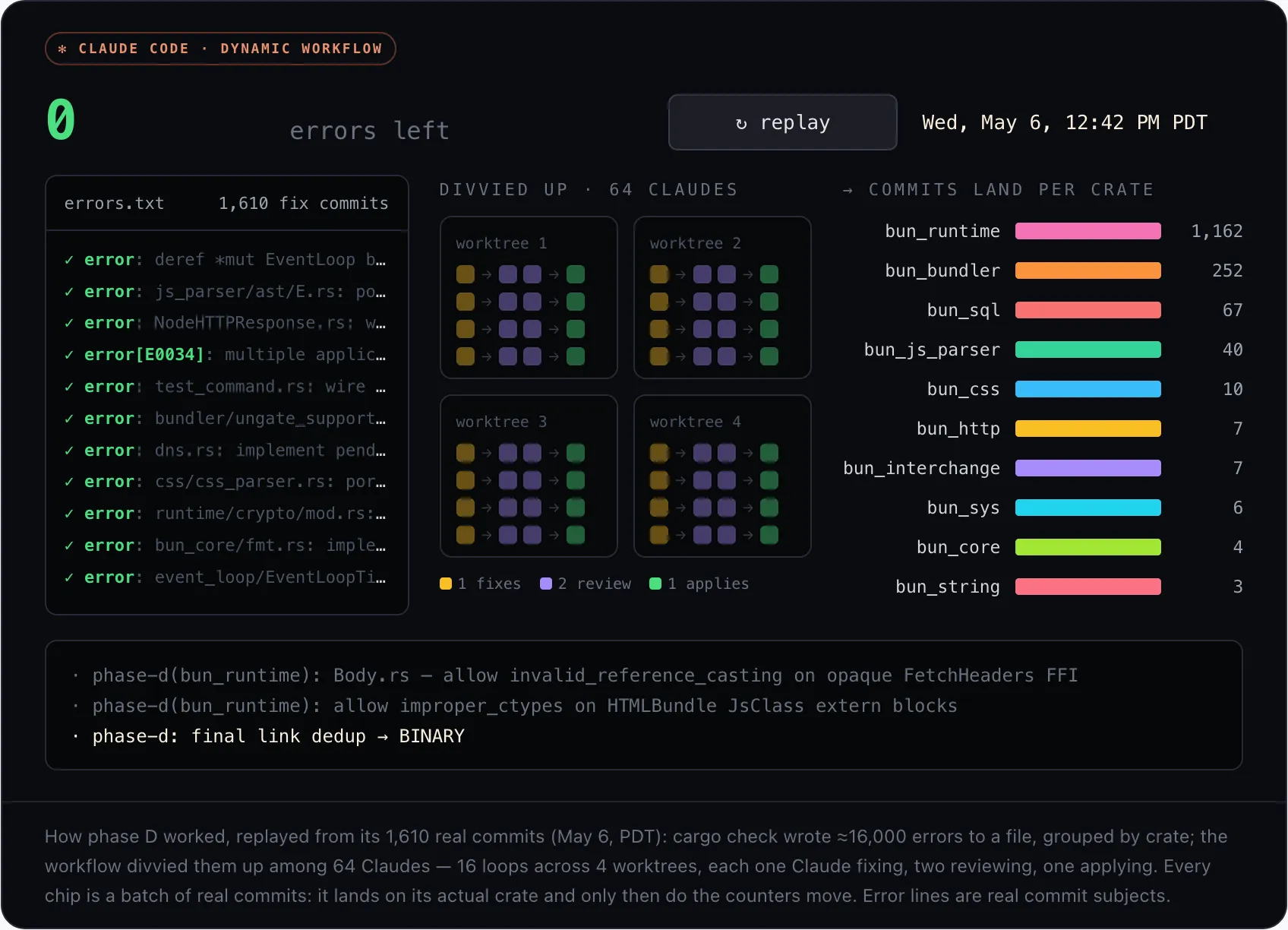Click the yellow fix chip in worktree 1's first row

tap(466, 274)
